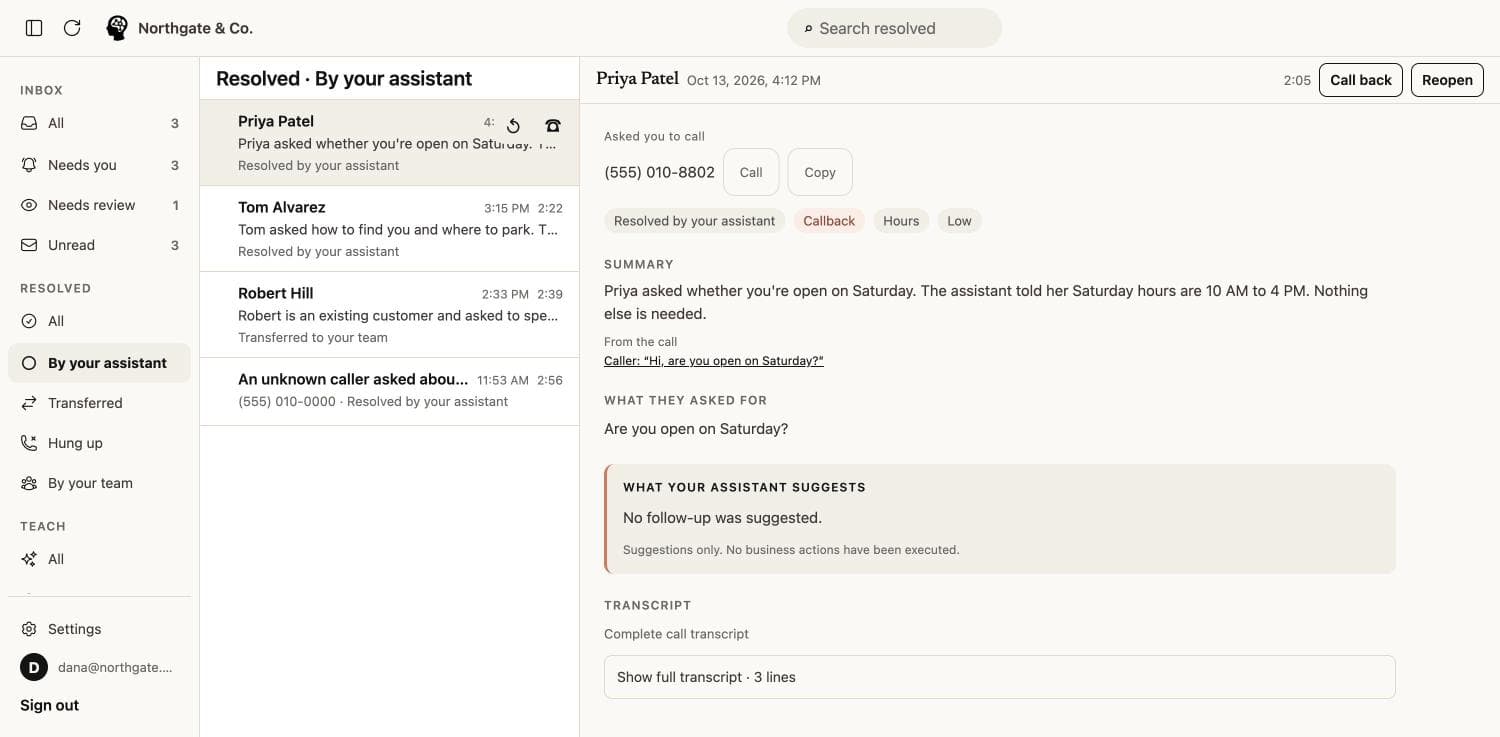Open Unread inbox filter
This screenshot has width=1500, height=737.
pyautogui.click(x=99, y=245)
